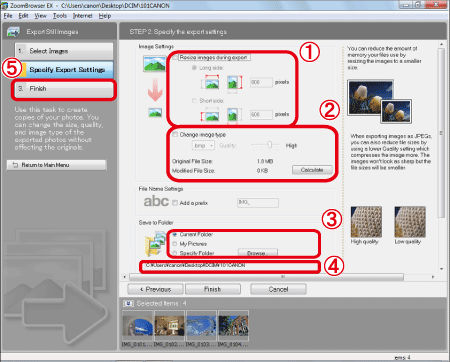
Task: Select the Specify Folder radio button
Action: [175, 253]
